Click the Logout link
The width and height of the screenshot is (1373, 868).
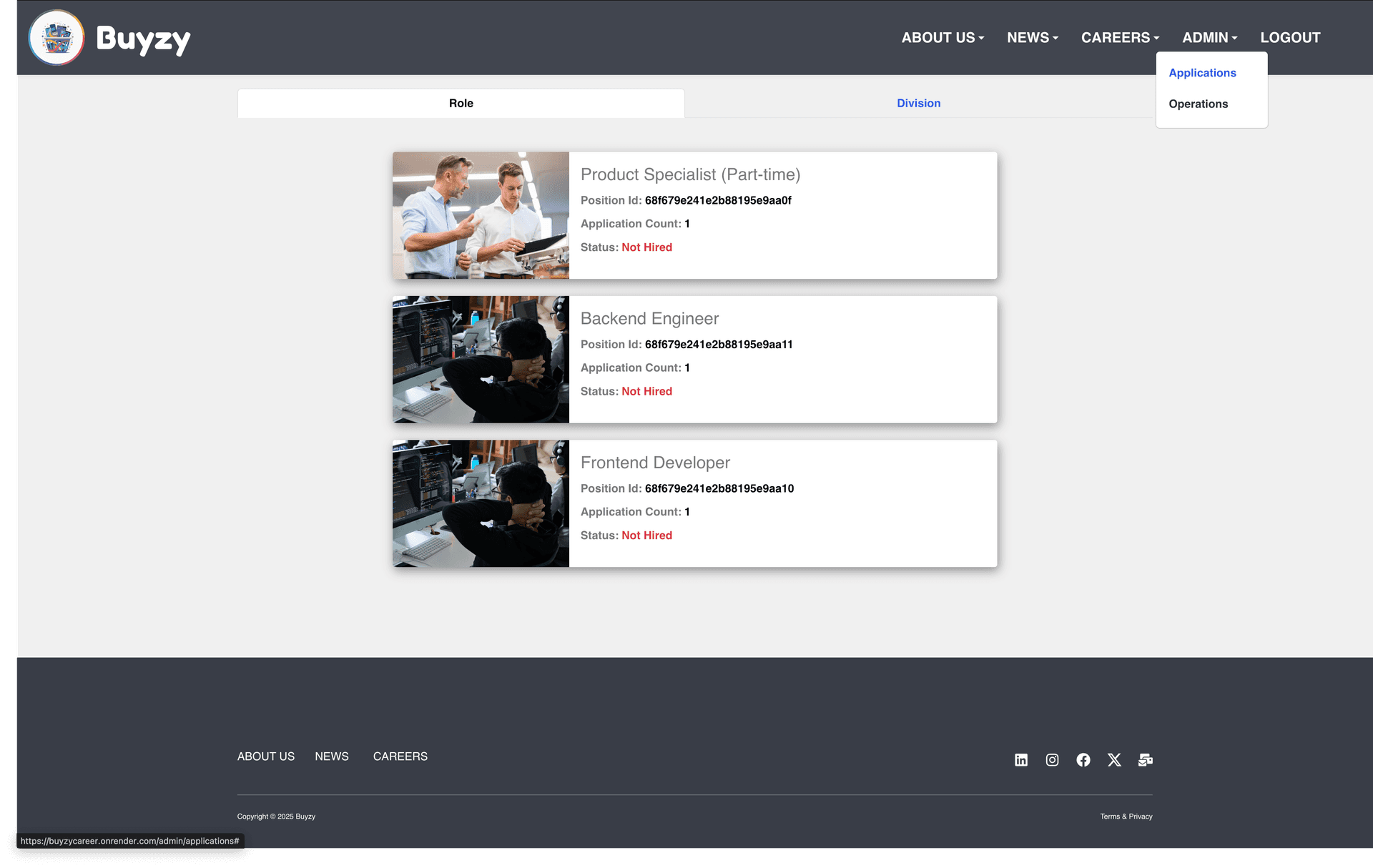tap(1290, 38)
